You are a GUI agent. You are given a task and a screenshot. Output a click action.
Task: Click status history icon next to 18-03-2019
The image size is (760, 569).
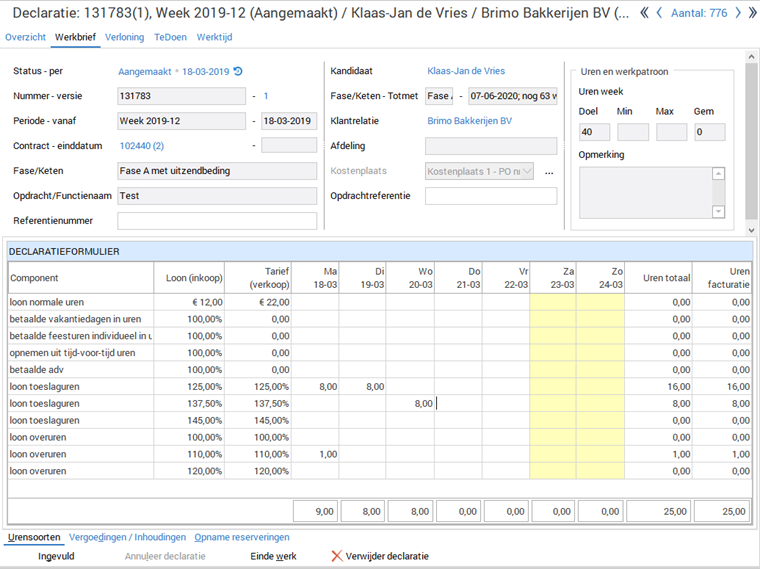pyautogui.click(x=238, y=71)
